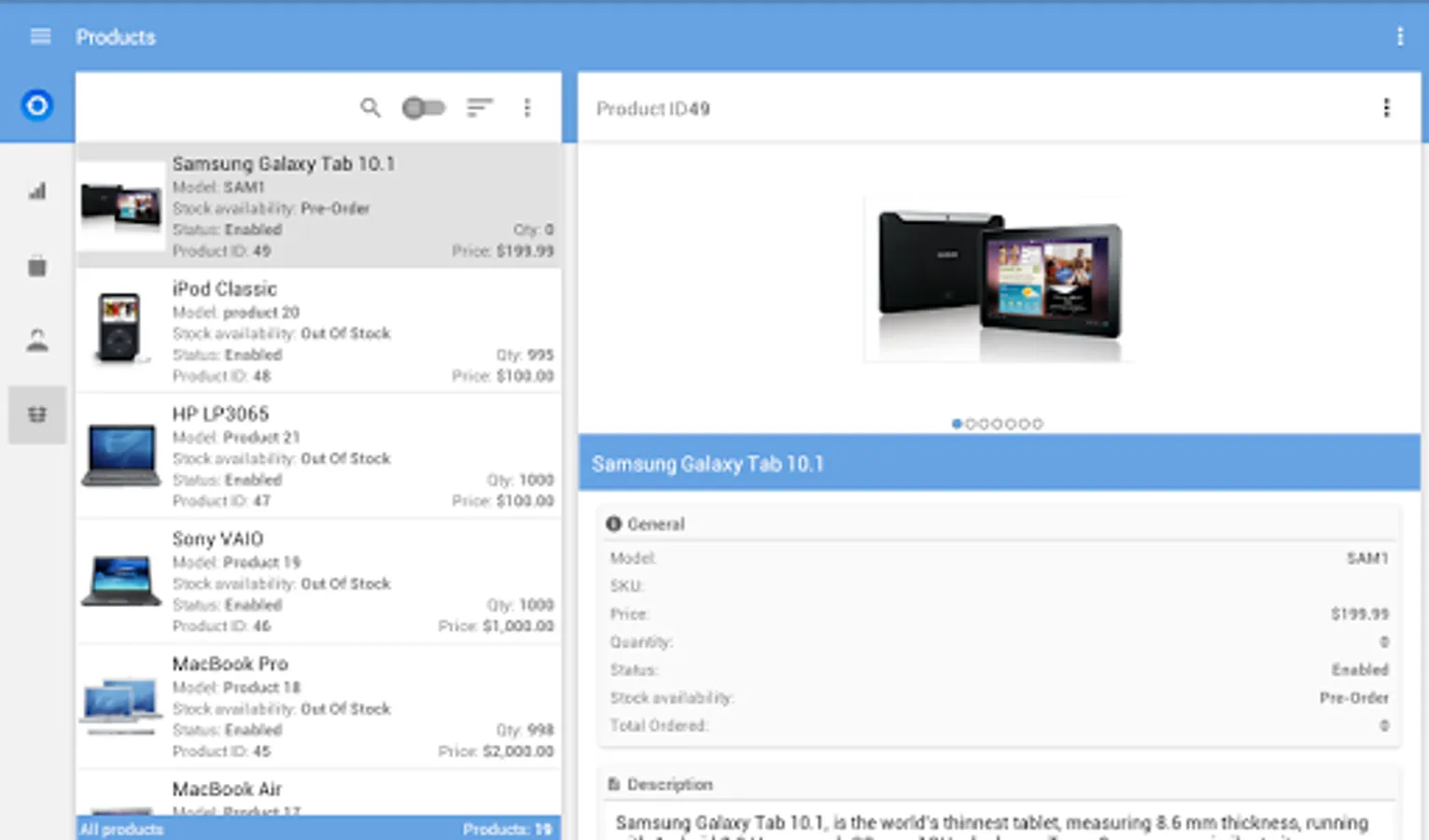Screen dimensions: 1429x840
Task: Click Sony VAIO price $1,000.00
Action: (x=497, y=625)
